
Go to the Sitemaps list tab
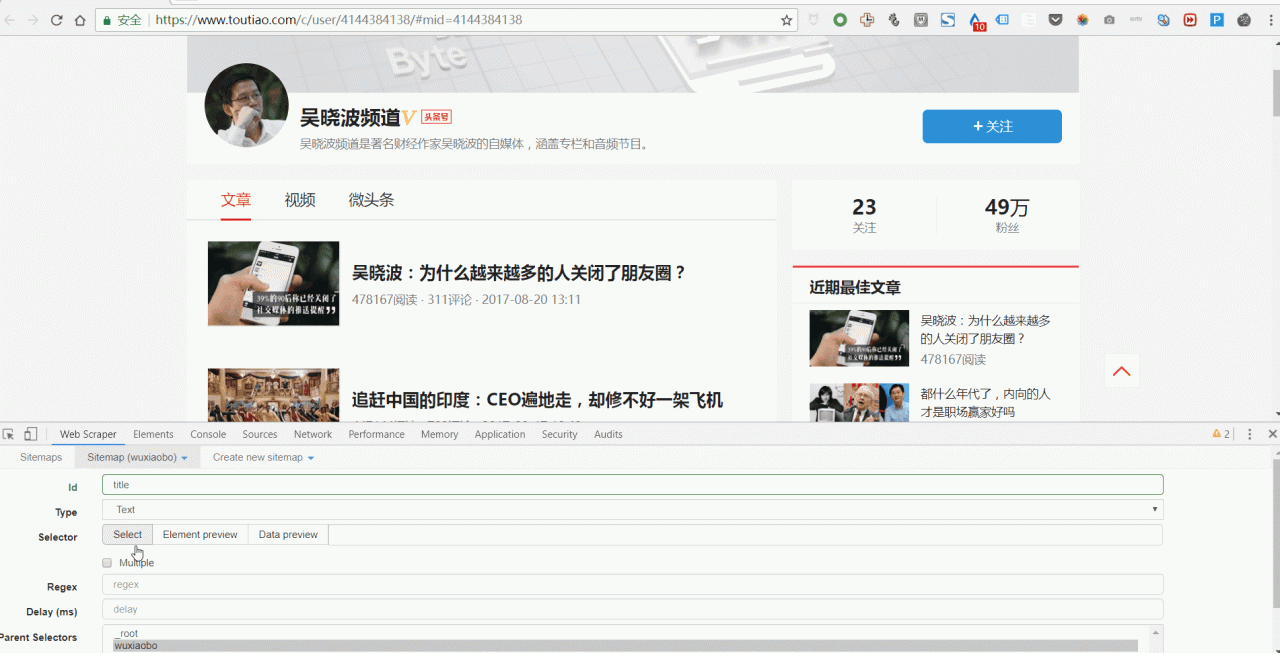coord(41,457)
